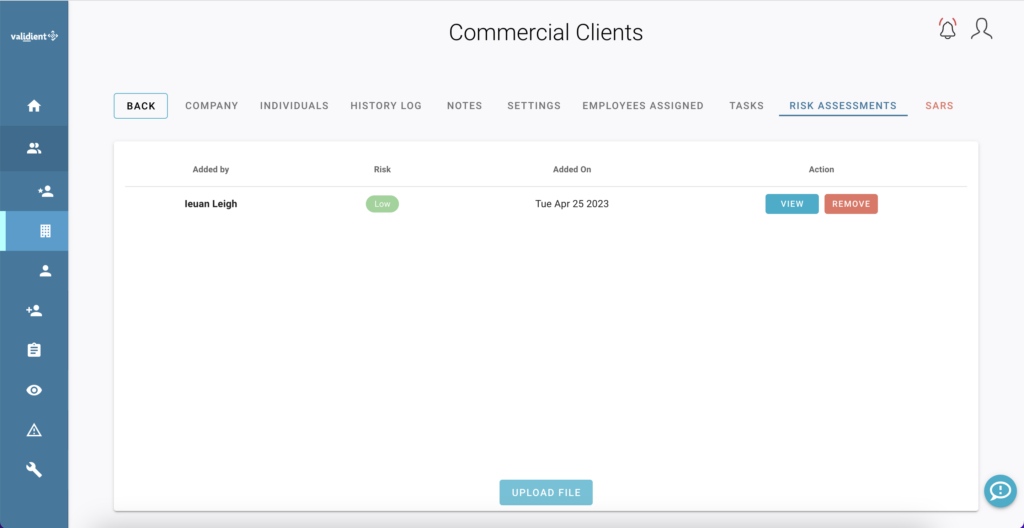The image size is (1024, 528).
Task: Open the wrench settings sidebar icon
Action: [34, 469]
